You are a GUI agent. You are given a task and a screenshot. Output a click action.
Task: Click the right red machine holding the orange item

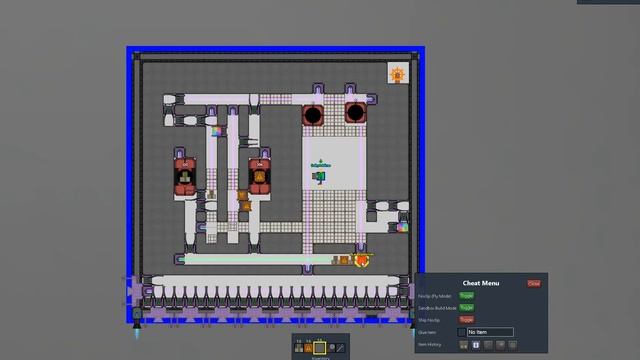[260, 176]
